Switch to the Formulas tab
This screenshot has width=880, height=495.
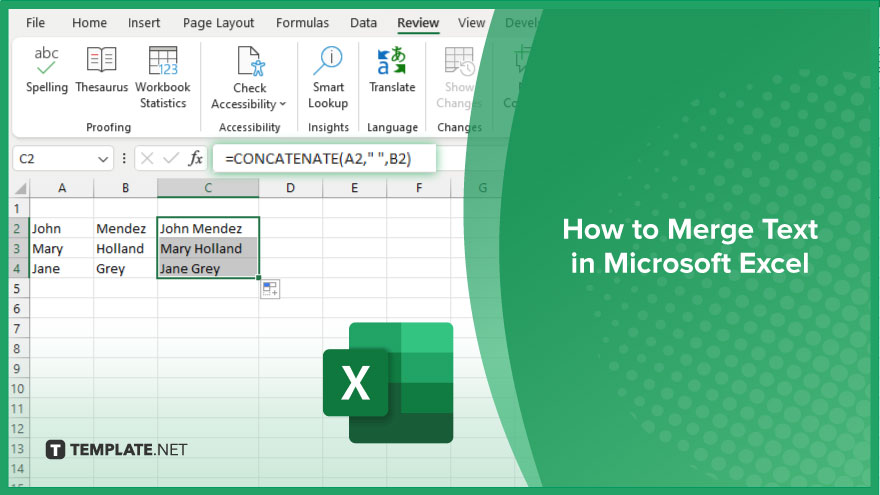(302, 23)
